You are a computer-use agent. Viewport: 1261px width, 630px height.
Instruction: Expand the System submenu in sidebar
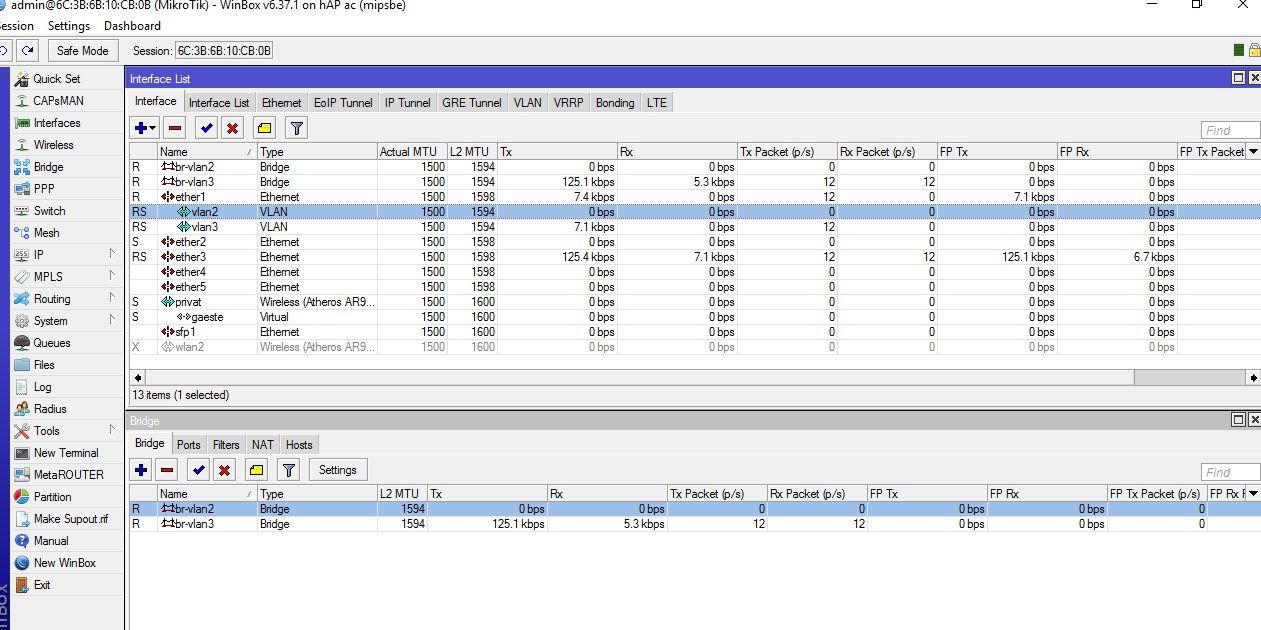(113, 321)
